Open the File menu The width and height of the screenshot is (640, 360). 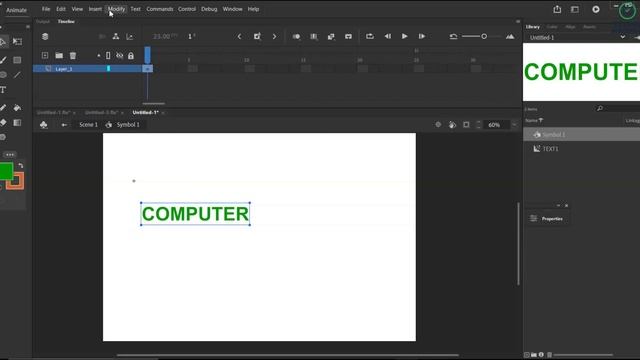pyautogui.click(x=46, y=9)
